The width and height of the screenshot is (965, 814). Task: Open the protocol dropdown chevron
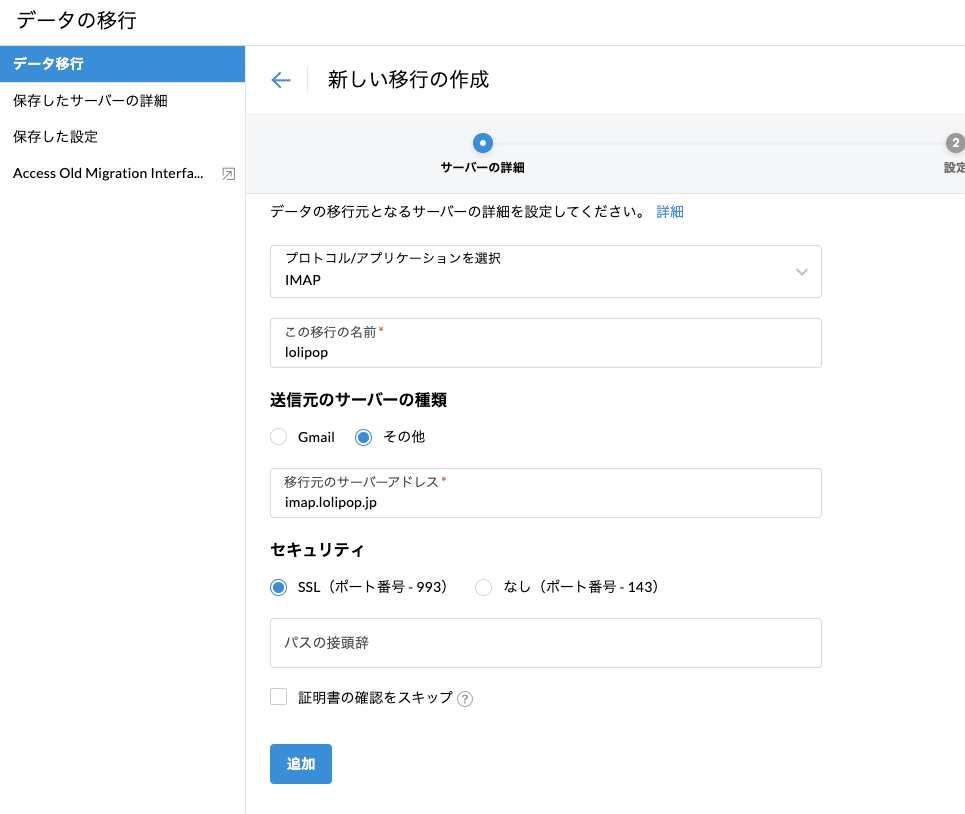pyautogui.click(x=802, y=271)
